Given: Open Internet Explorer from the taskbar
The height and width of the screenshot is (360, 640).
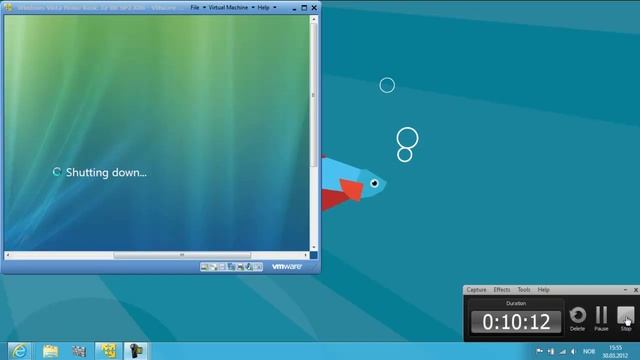Looking at the screenshot, I should pos(19,351).
